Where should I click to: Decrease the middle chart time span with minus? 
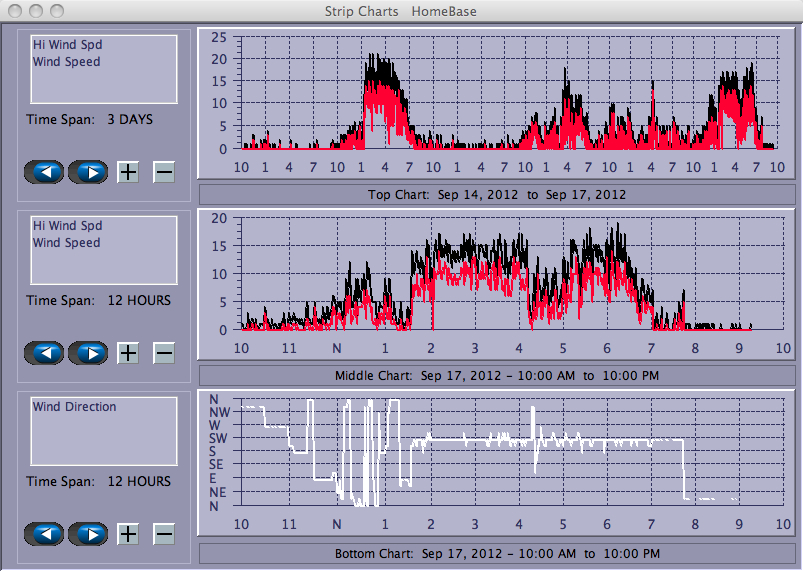(164, 353)
